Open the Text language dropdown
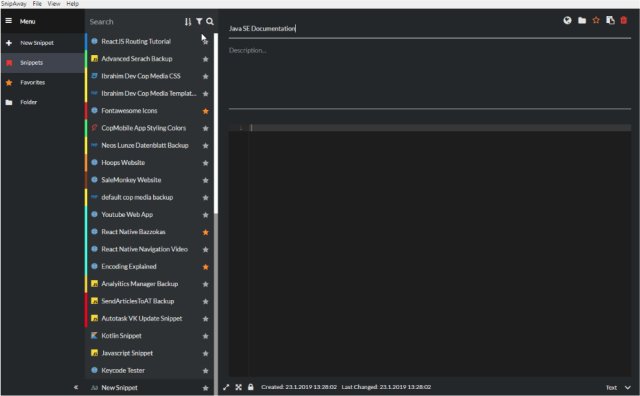This screenshot has width=640, height=396. point(618,387)
